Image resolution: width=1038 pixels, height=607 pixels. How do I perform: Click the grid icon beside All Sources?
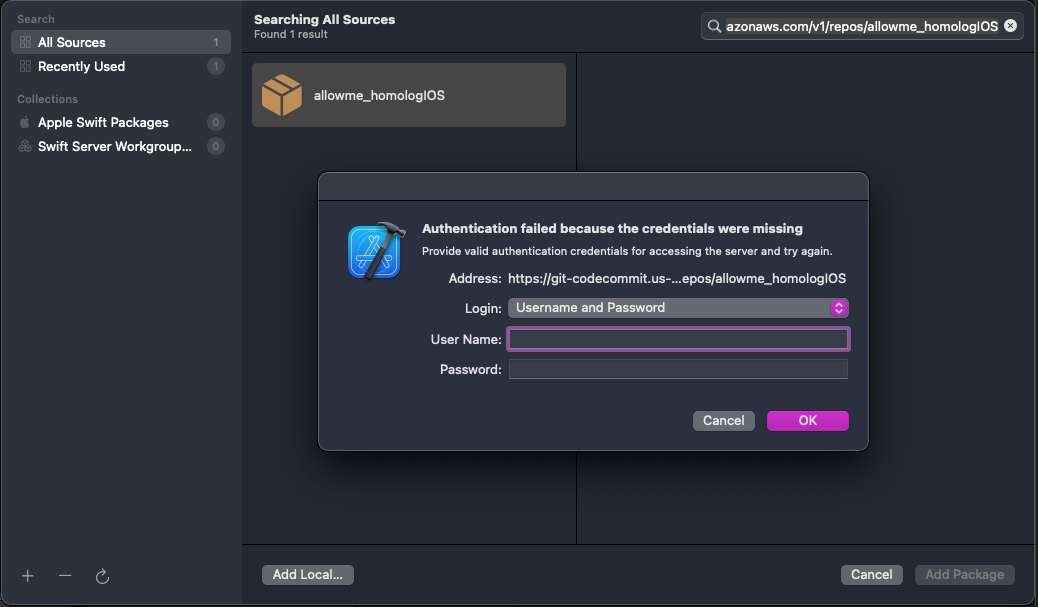tap(25, 42)
